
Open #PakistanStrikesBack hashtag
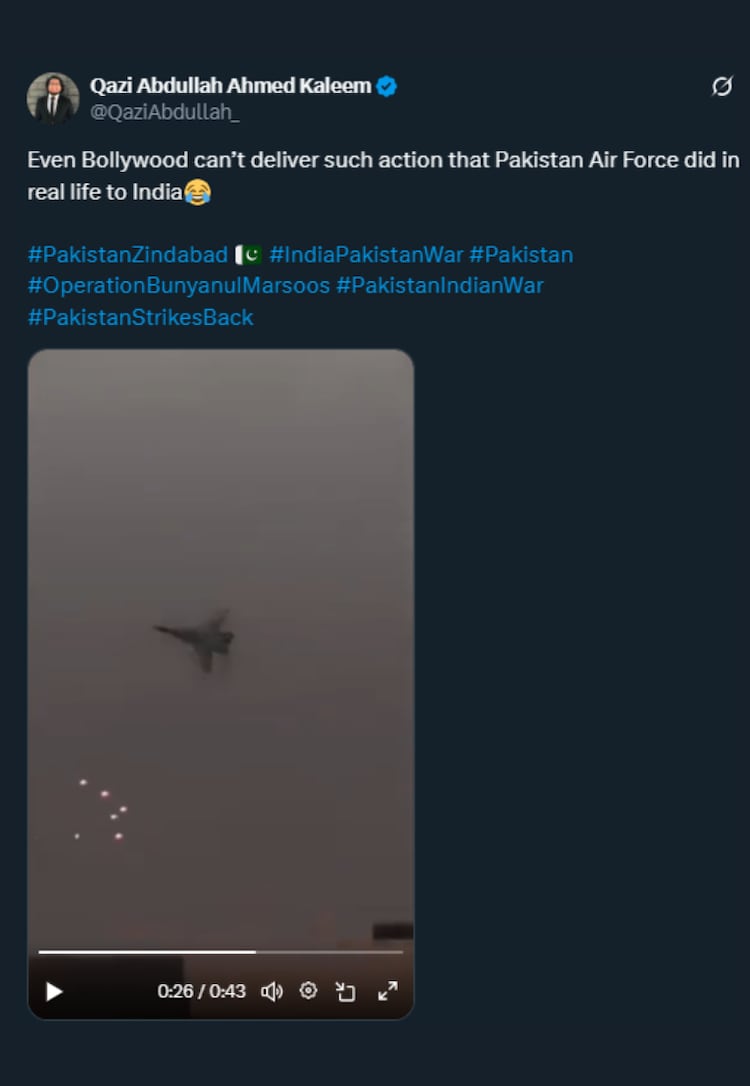(140, 318)
